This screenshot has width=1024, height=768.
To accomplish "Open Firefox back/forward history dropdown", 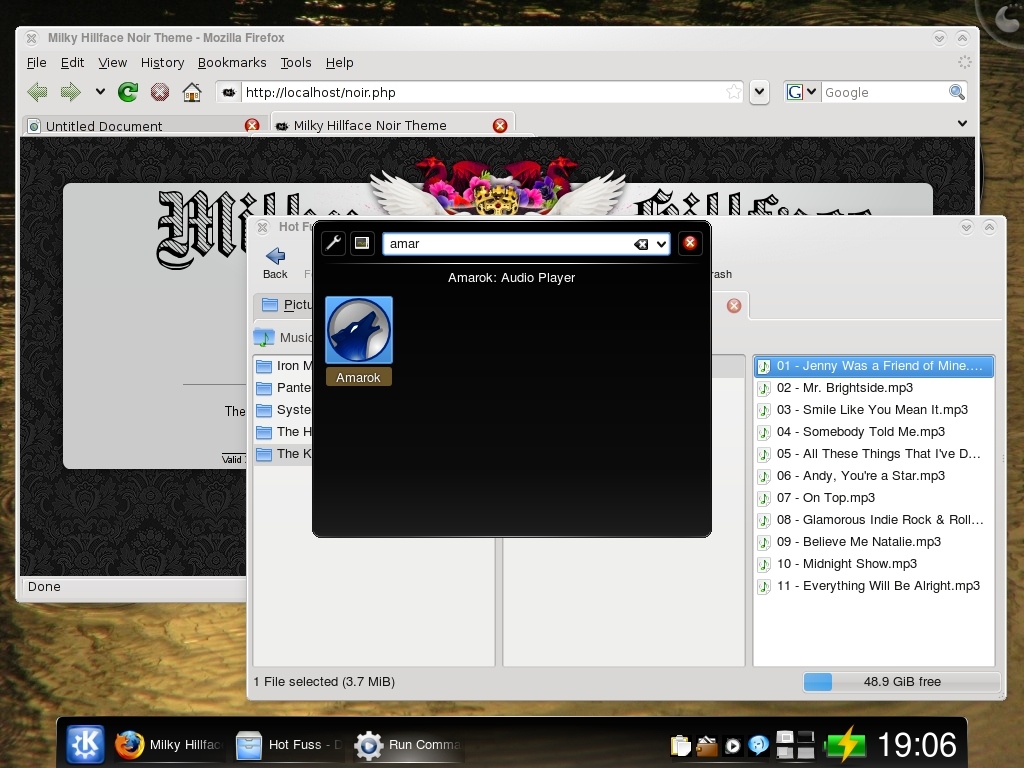I will 100,92.
